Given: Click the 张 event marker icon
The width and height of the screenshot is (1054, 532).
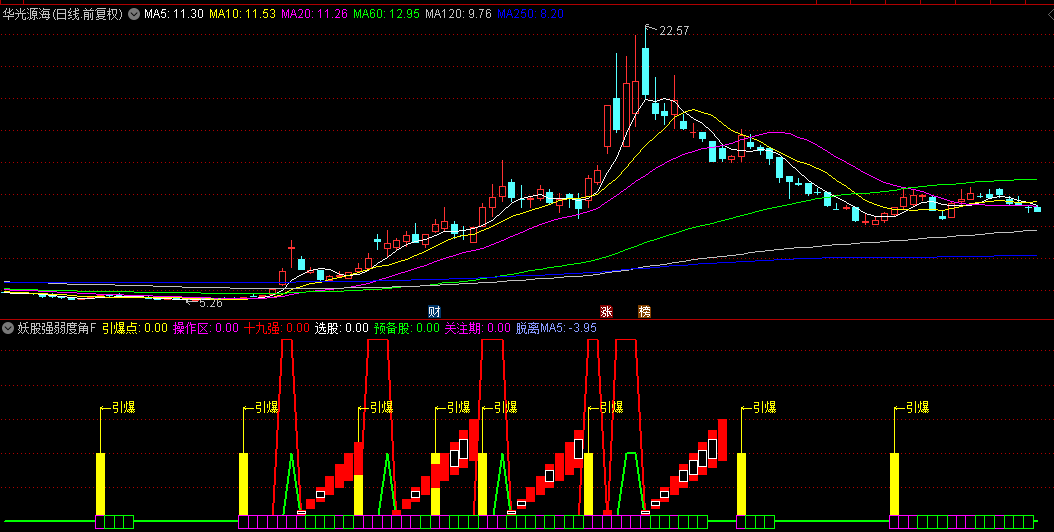Looking at the screenshot, I should coord(606,311).
